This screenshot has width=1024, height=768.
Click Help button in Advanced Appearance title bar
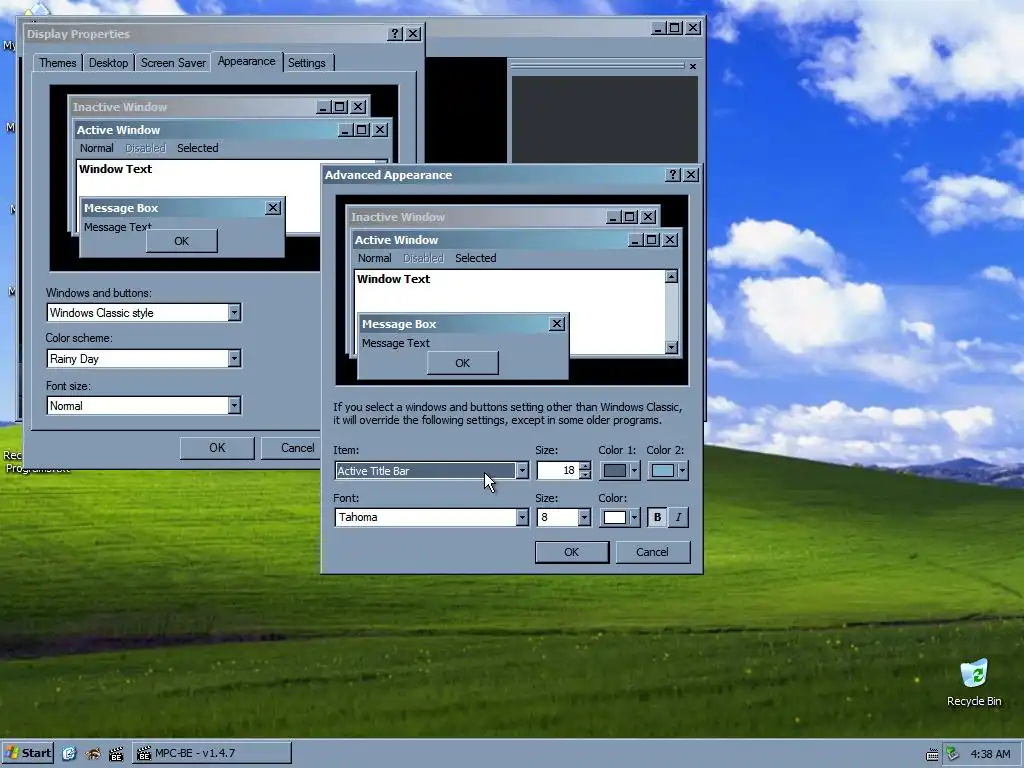(673, 175)
